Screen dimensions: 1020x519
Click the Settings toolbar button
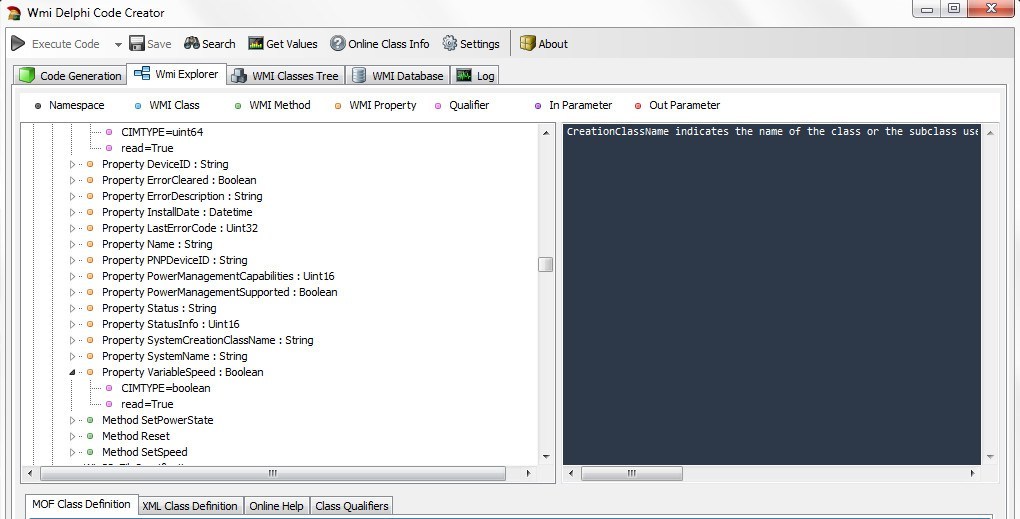click(471, 44)
